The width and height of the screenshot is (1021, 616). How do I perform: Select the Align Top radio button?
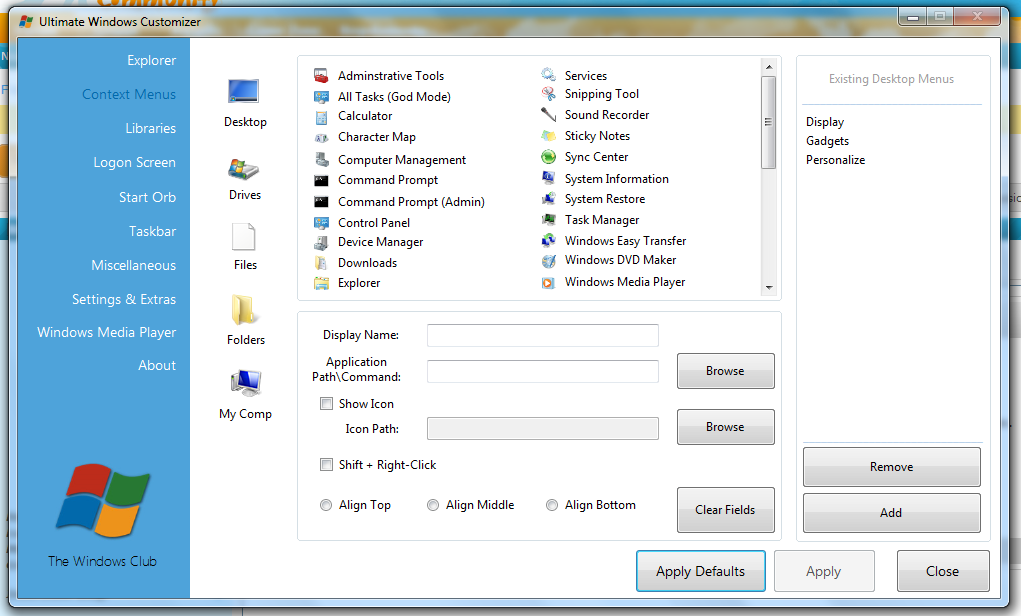326,505
